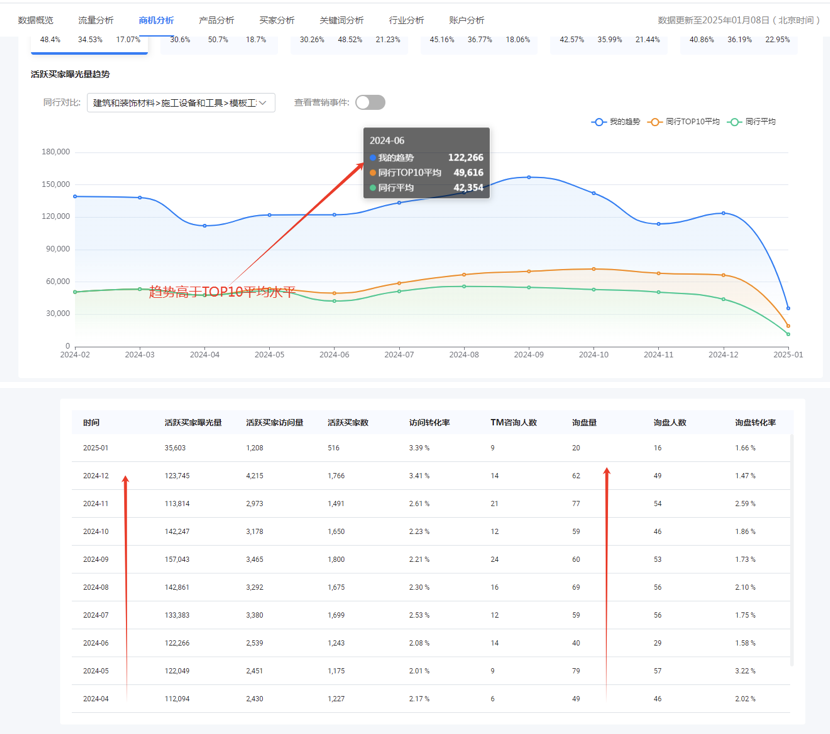Click the 2024-07 label on chart axis
Viewport: 830px width, 734px height.
(x=399, y=355)
